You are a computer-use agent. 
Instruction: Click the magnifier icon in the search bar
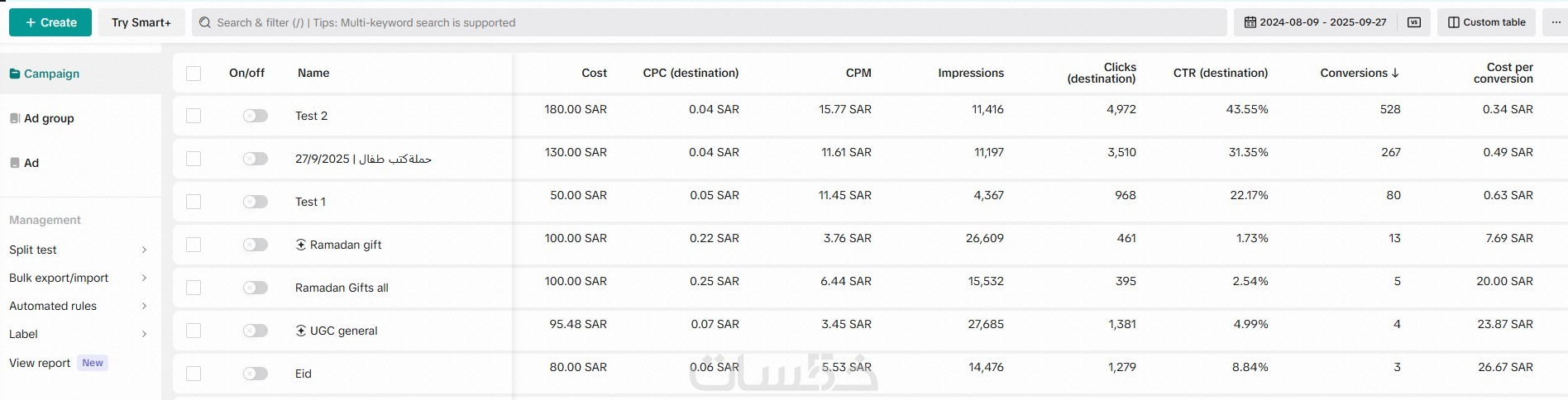(205, 22)
